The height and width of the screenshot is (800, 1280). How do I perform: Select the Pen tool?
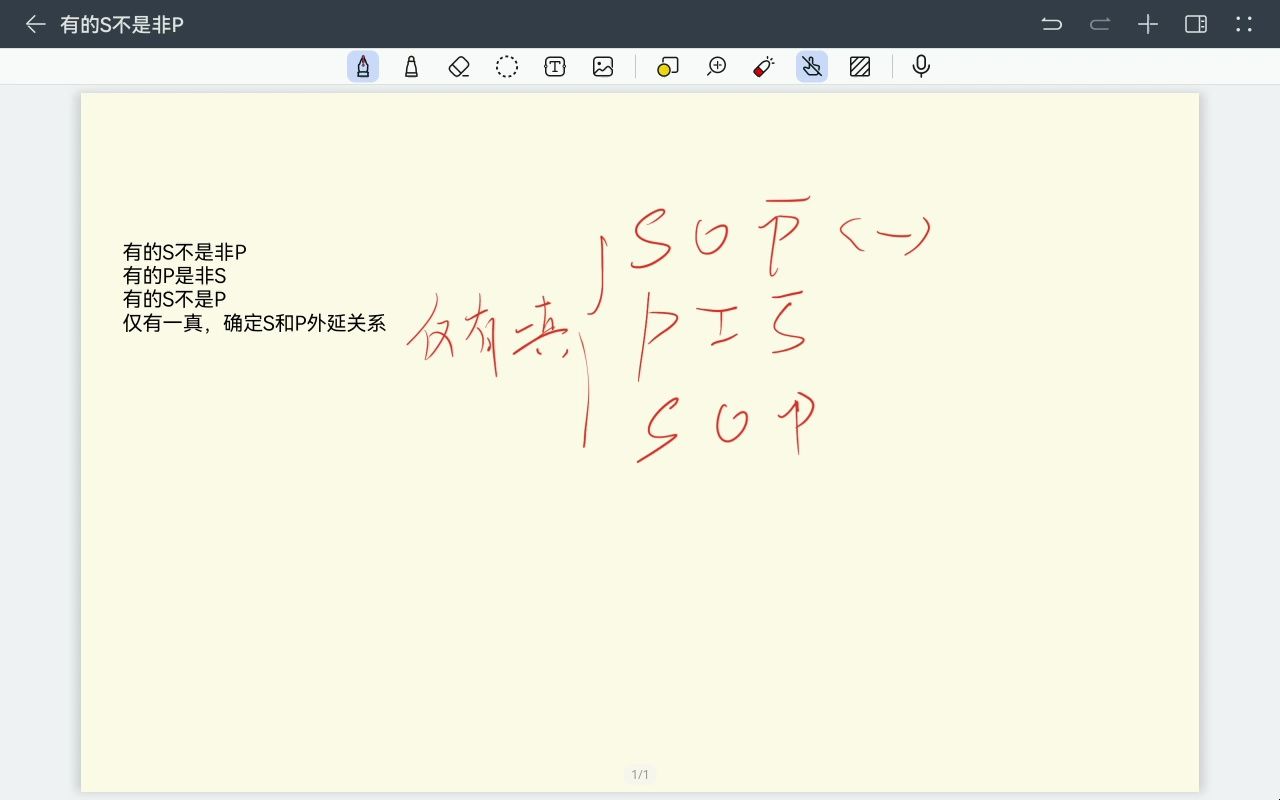[363, 66]
